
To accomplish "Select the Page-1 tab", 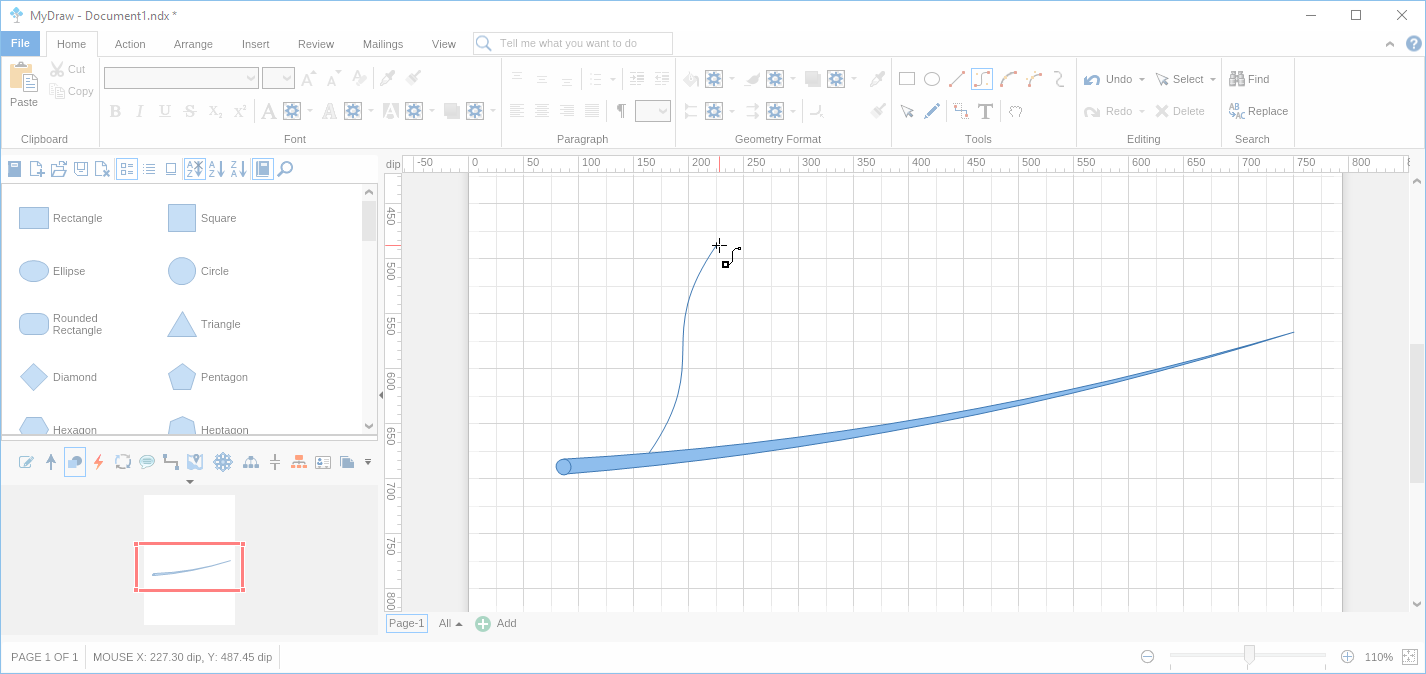I will (x=407, y=623).
